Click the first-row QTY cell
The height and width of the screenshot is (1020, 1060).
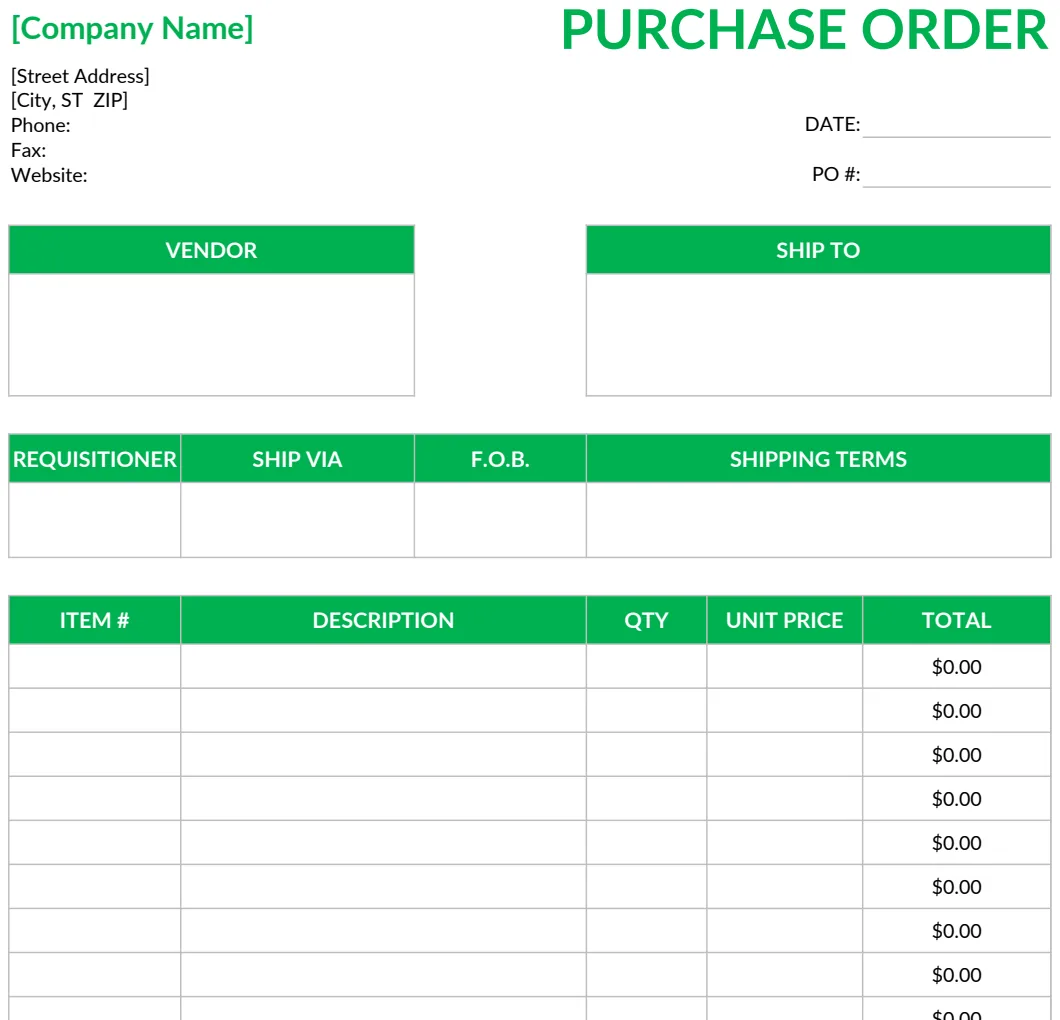pos(646,666)
